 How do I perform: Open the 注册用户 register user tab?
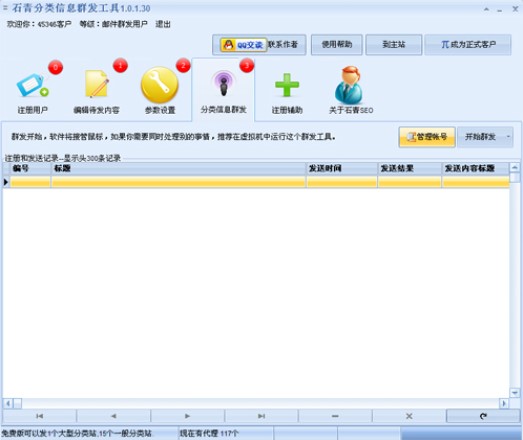click(32, 90)
